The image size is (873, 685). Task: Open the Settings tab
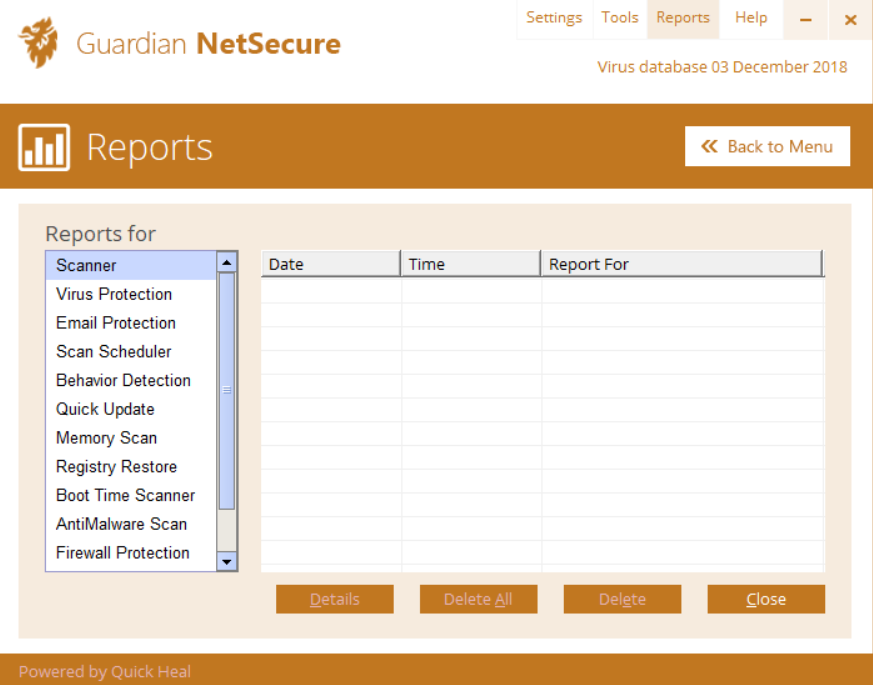click(x=554, y=17)
